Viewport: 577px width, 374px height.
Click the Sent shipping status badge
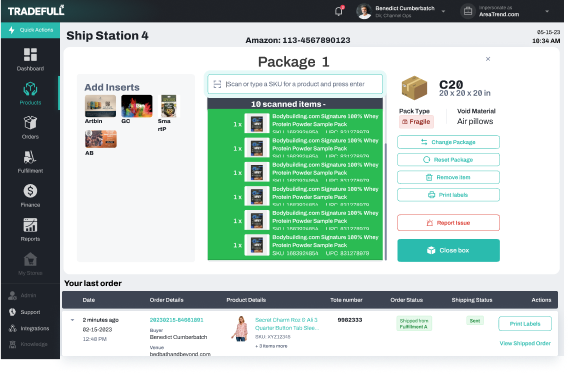point(475,321)
